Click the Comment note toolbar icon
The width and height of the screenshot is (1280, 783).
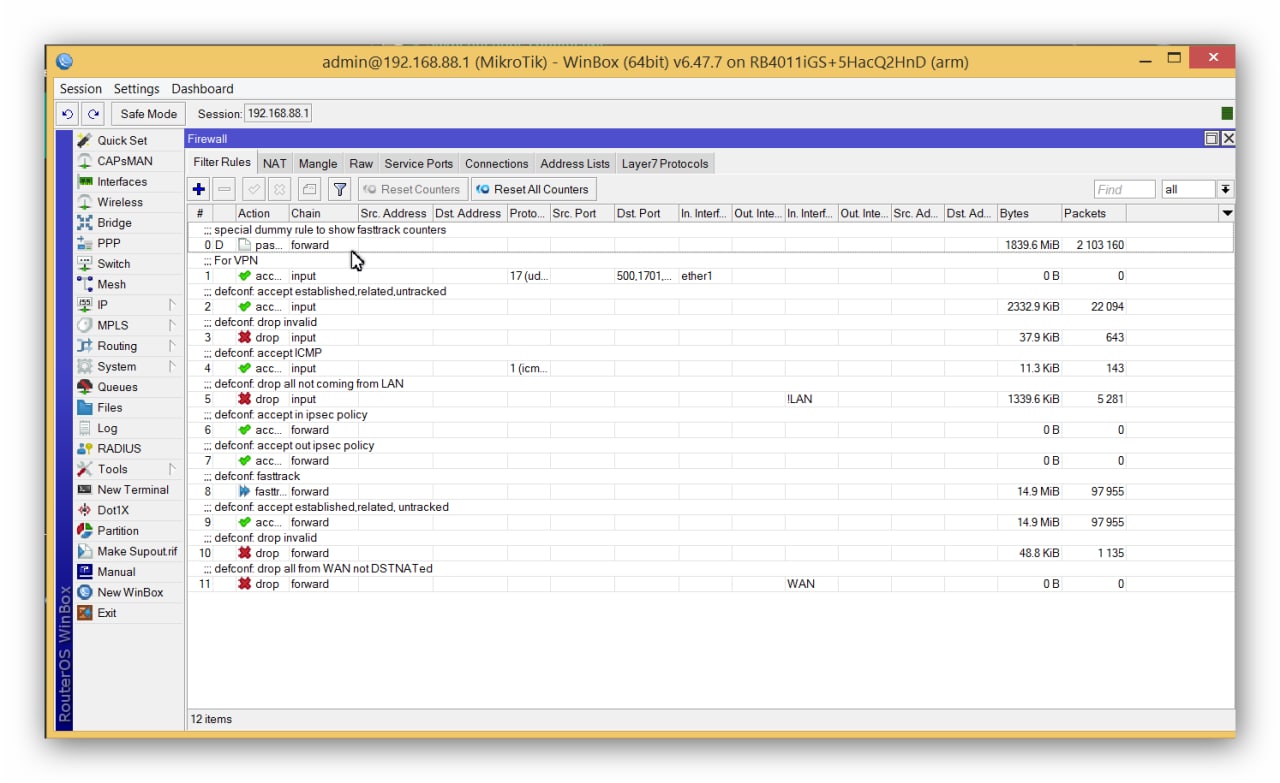pos(310,189)
